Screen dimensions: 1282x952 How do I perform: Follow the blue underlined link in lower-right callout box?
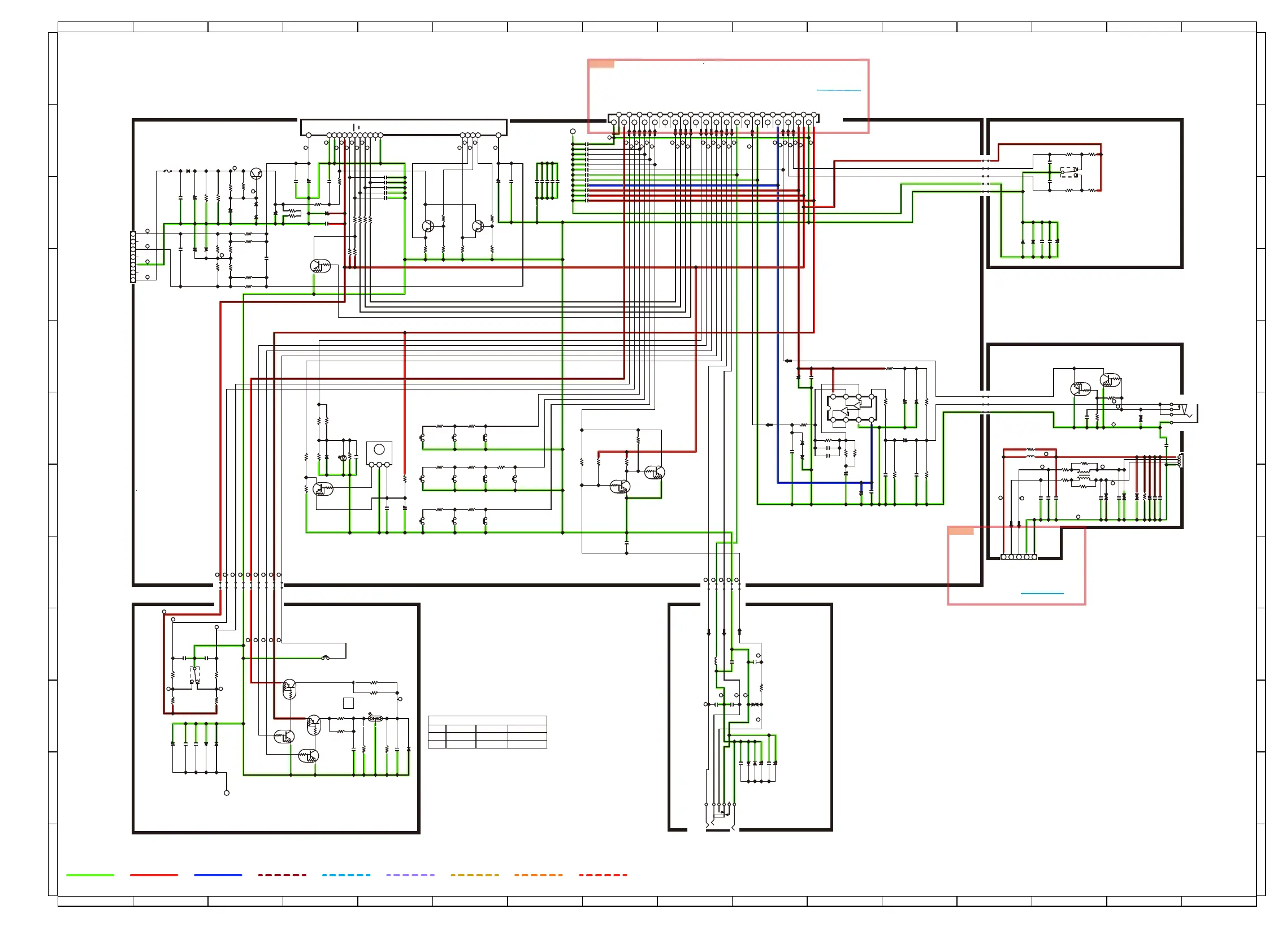tap(1042, 593)
